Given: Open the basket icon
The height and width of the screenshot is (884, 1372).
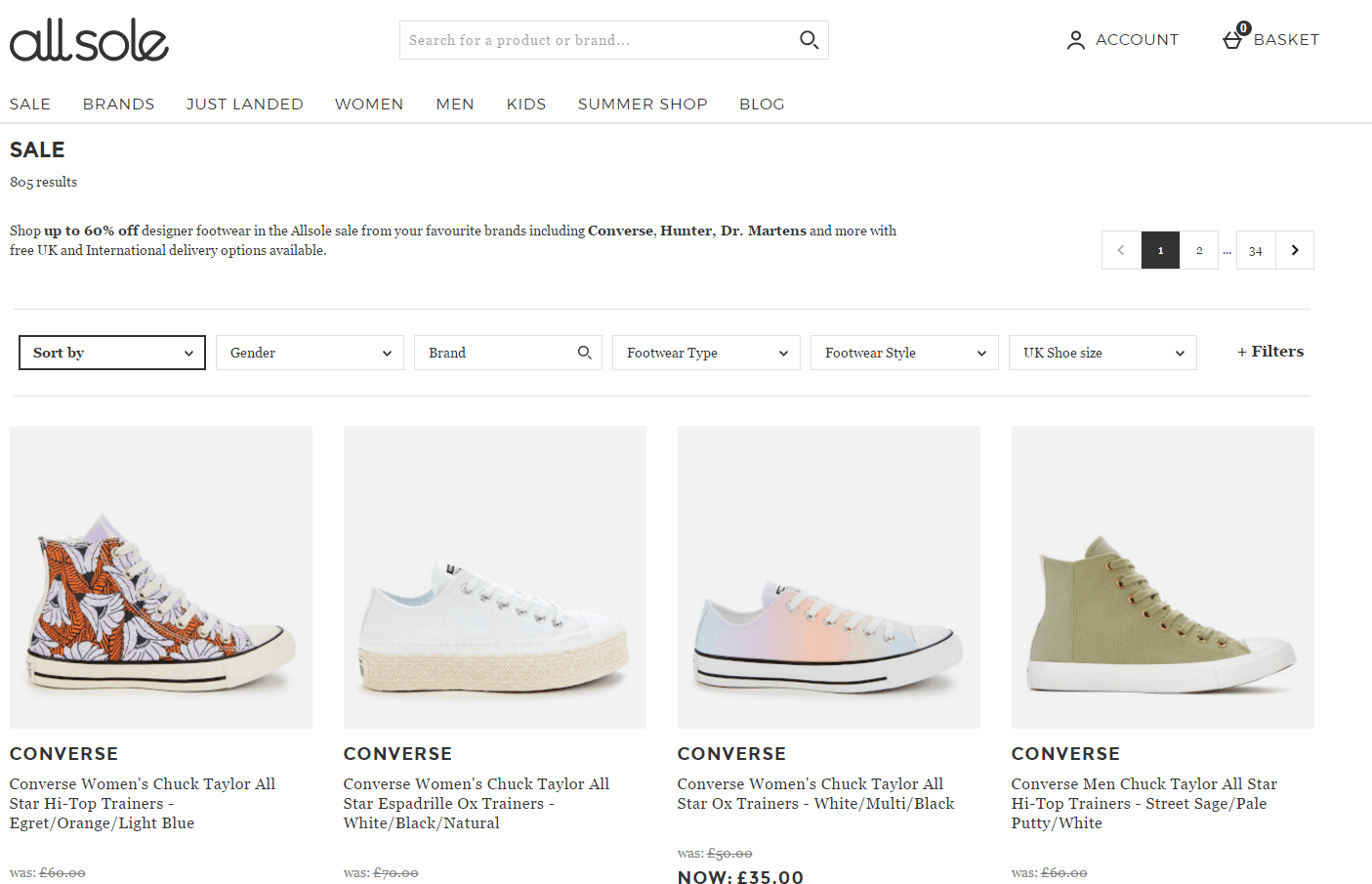Looking at the screenshot, I should click(1234, 38).
